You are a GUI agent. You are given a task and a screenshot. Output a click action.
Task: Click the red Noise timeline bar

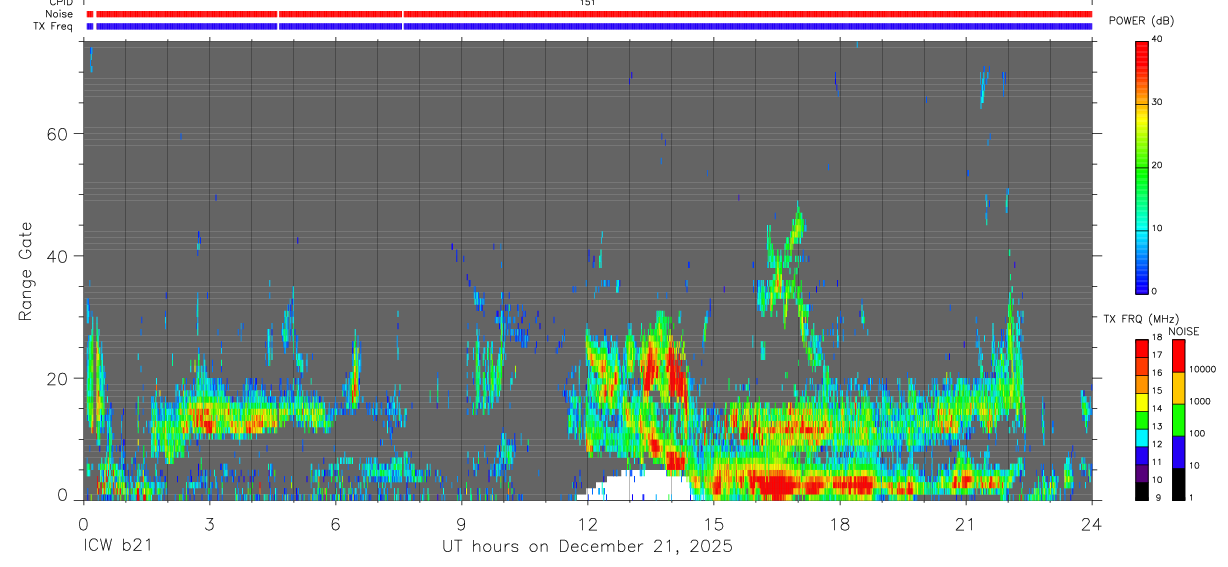coord(590,14)
